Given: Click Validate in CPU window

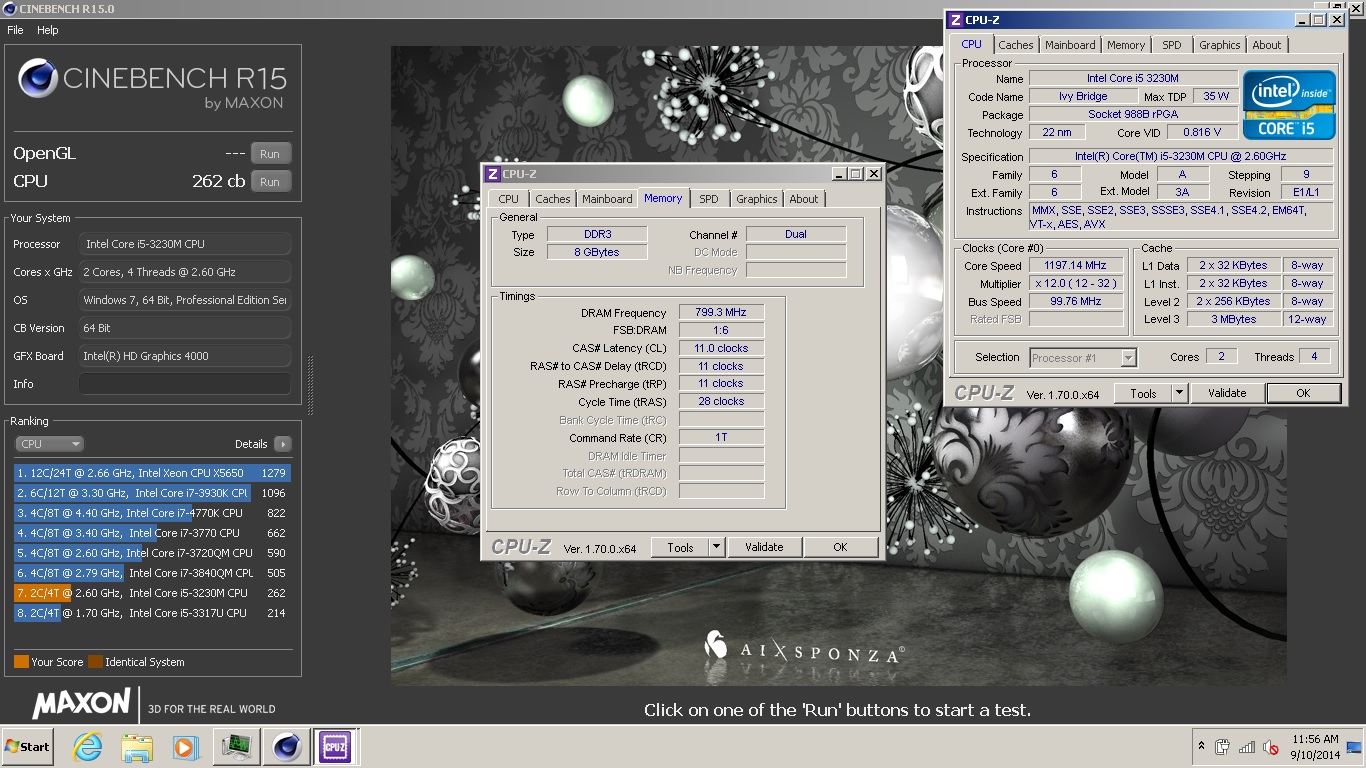Looking at the screenshot, I should click(1227, 393).
